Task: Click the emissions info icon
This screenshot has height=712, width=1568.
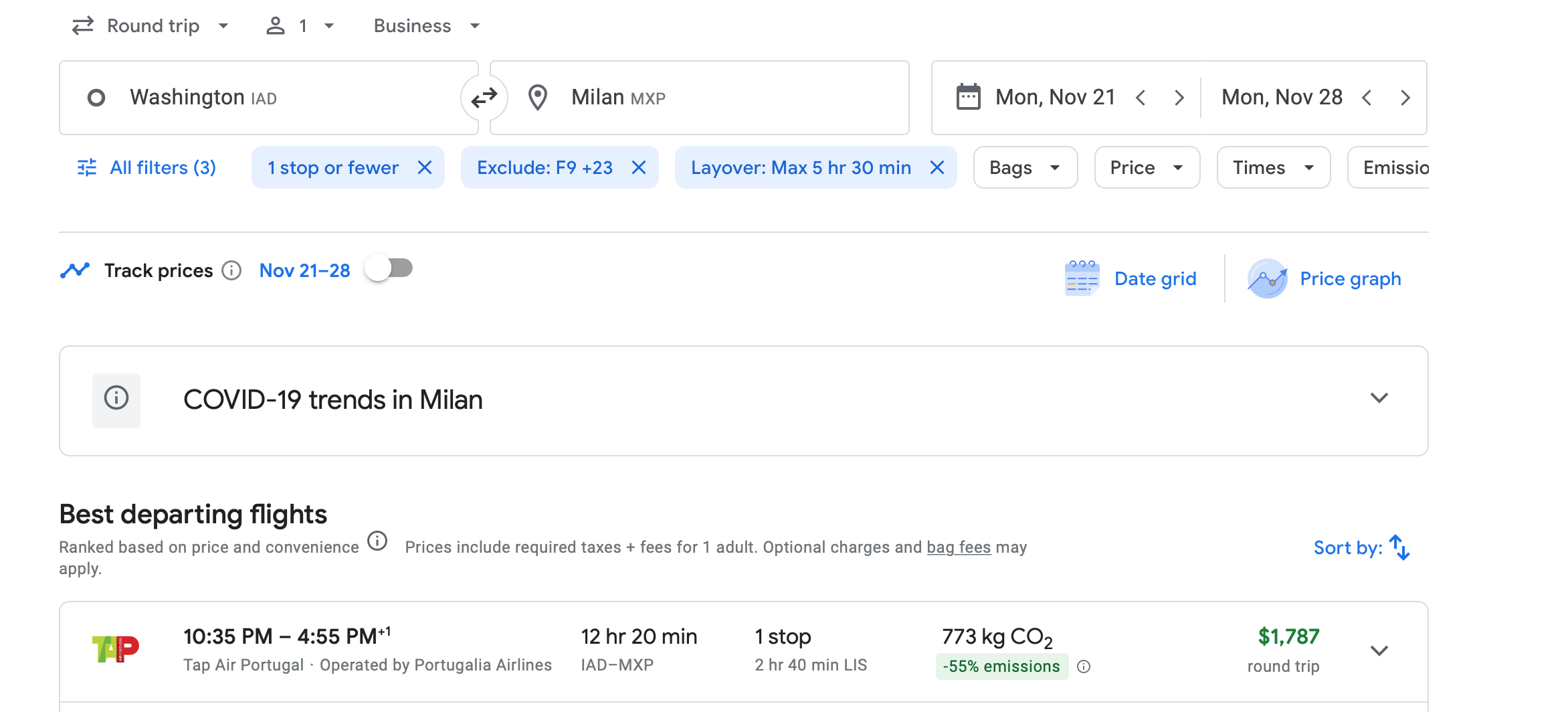Action: [x=1084, y=666]
